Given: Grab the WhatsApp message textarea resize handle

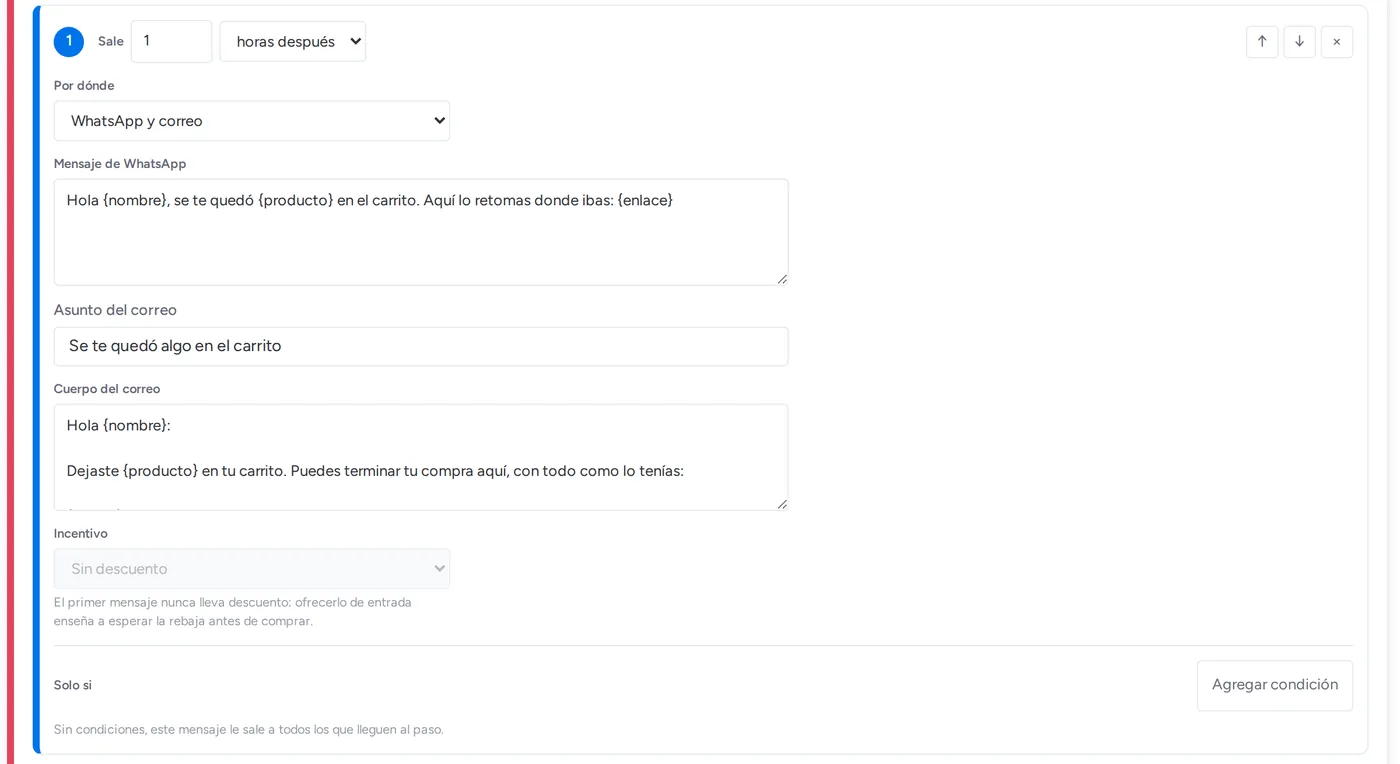Looking at the screenshot, I should [x=782, y=279].
